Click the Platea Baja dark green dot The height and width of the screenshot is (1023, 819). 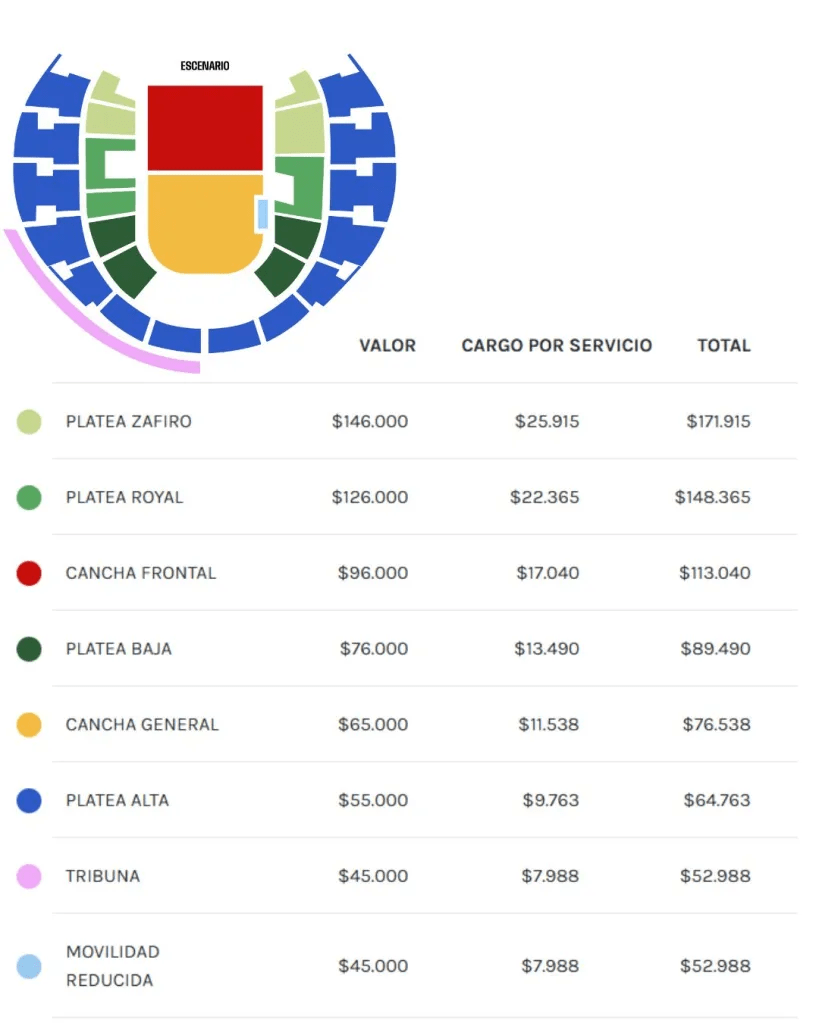point(29,649)
